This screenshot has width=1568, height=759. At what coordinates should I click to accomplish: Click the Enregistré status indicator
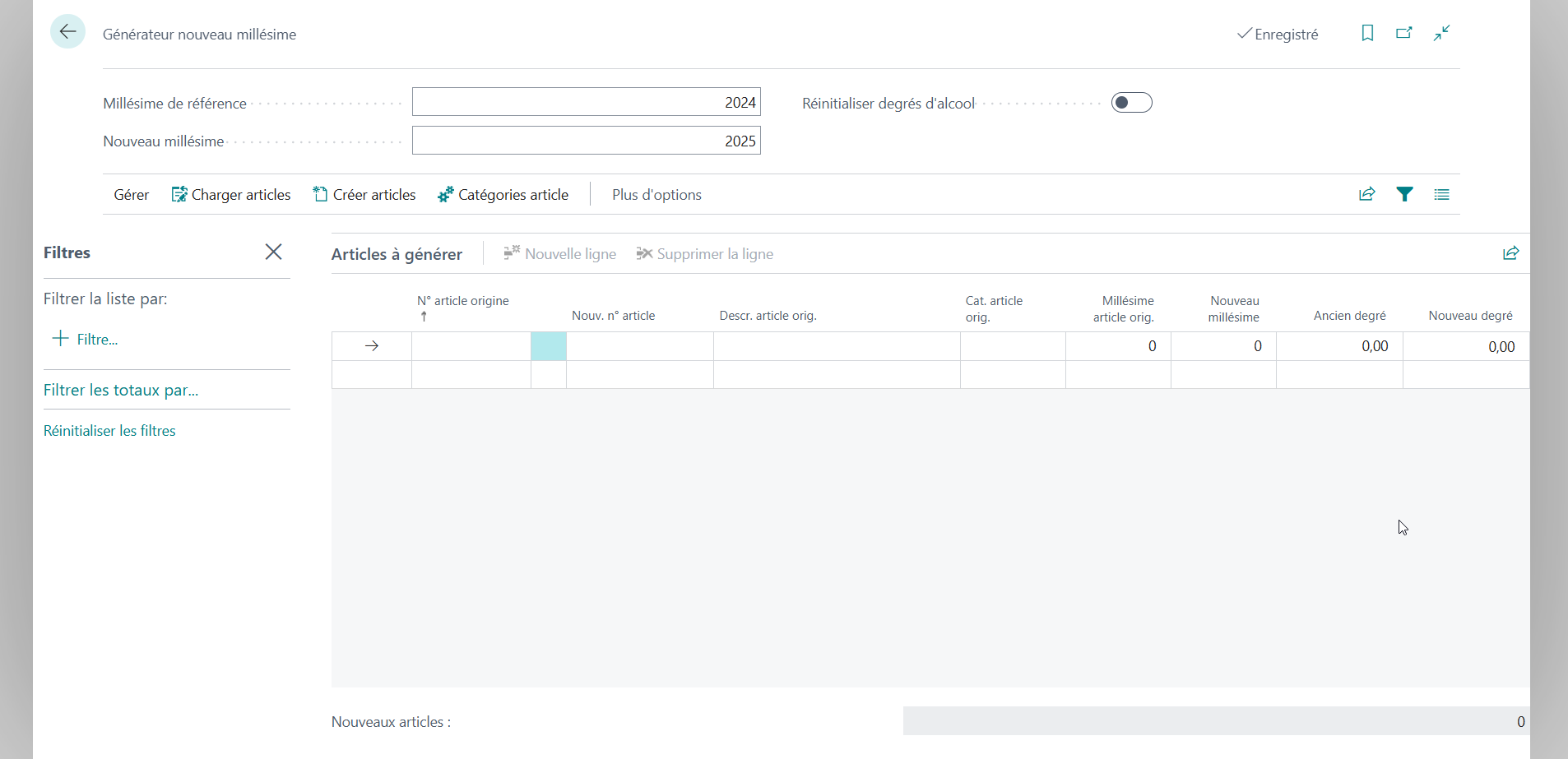coord(1278,34)
